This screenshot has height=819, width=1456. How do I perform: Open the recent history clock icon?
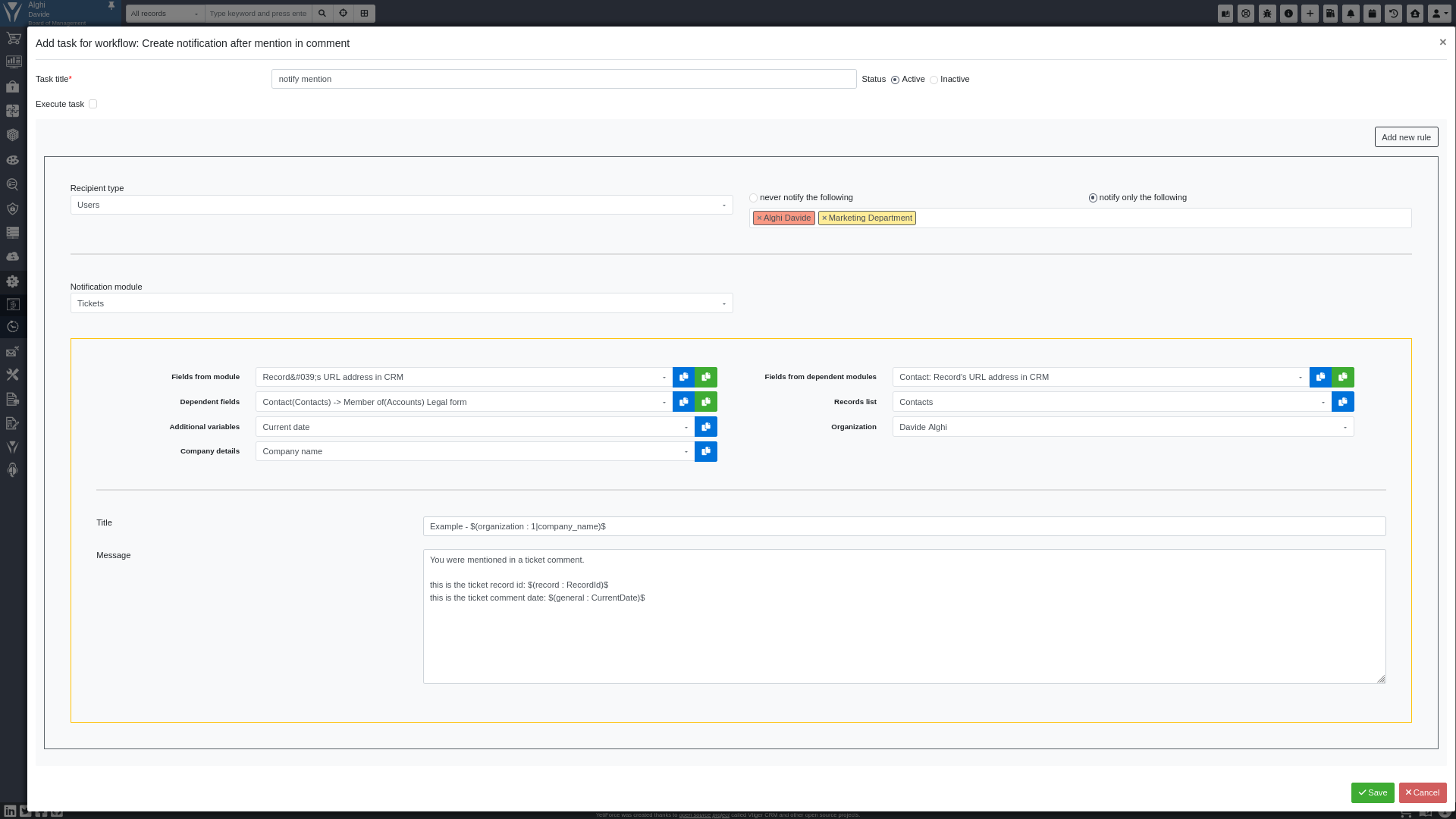[1393, 14]
